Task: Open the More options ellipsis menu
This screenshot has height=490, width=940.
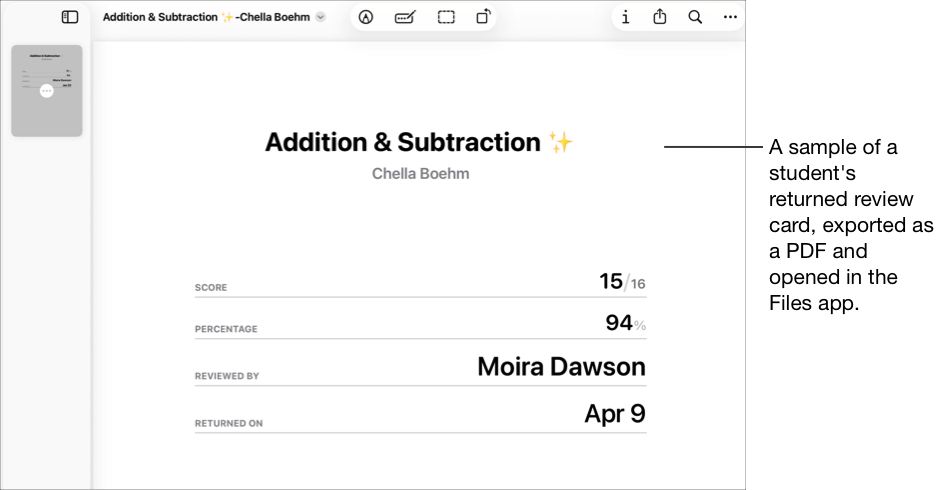Action: [x=730, y=17]
